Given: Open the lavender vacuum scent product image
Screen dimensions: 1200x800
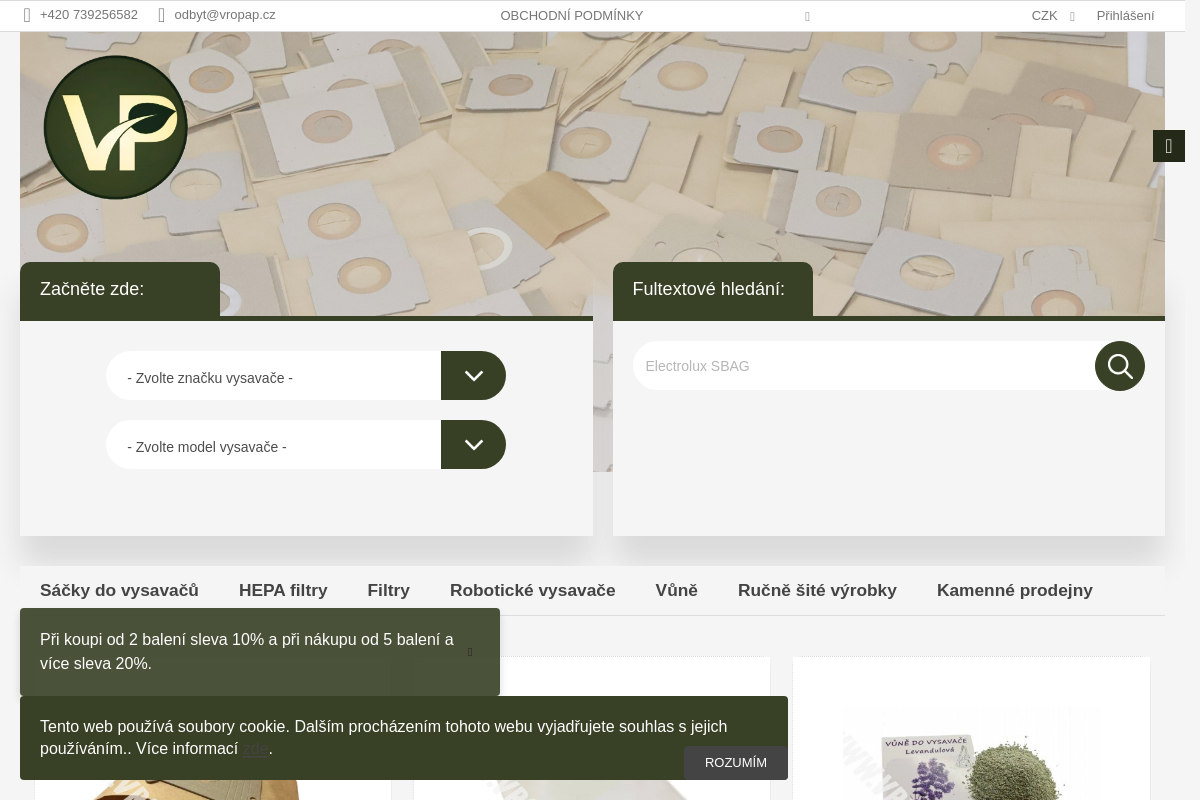Looking at the screenshot, I should pos(970,753).
